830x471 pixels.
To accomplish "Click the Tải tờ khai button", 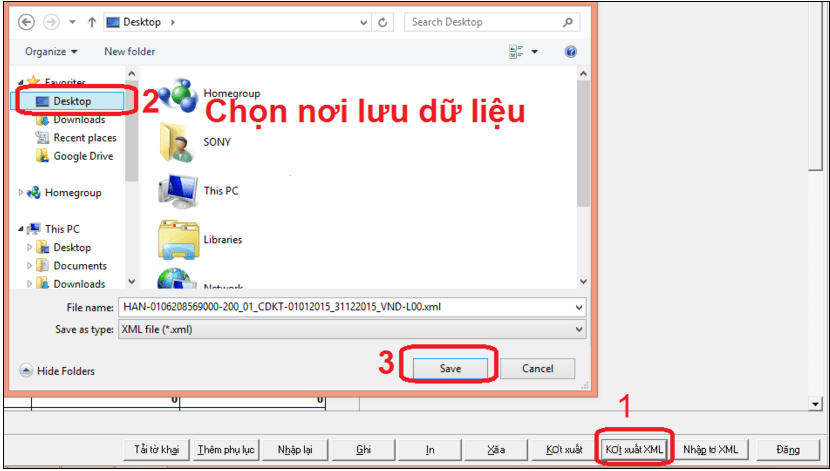I will 157,450.
